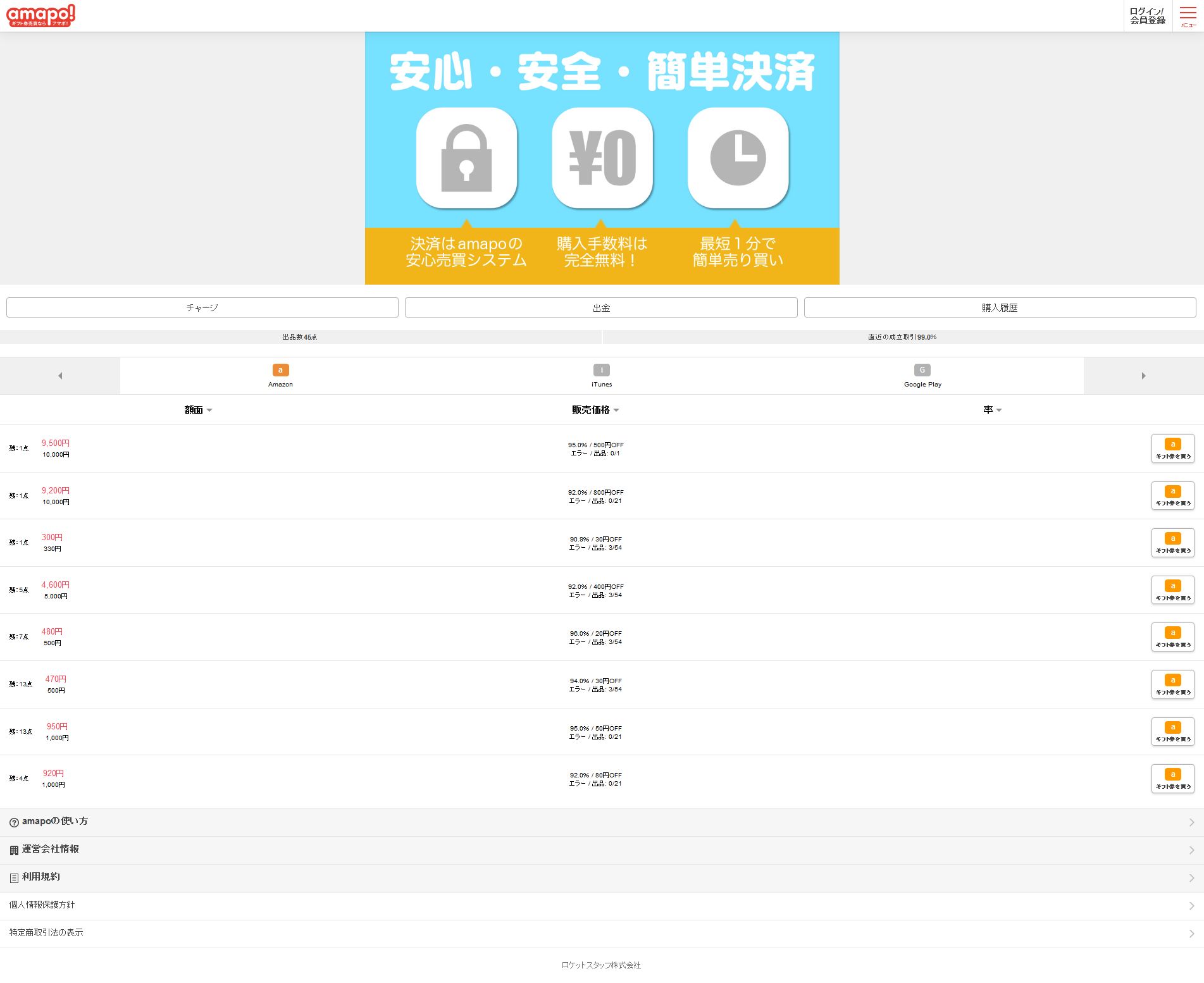The width and height of the screenshot is (1204, 983).
Task: Click the question mark icon beside amapoの使い方
Action: pyautogui.click(x=14, y=823)
